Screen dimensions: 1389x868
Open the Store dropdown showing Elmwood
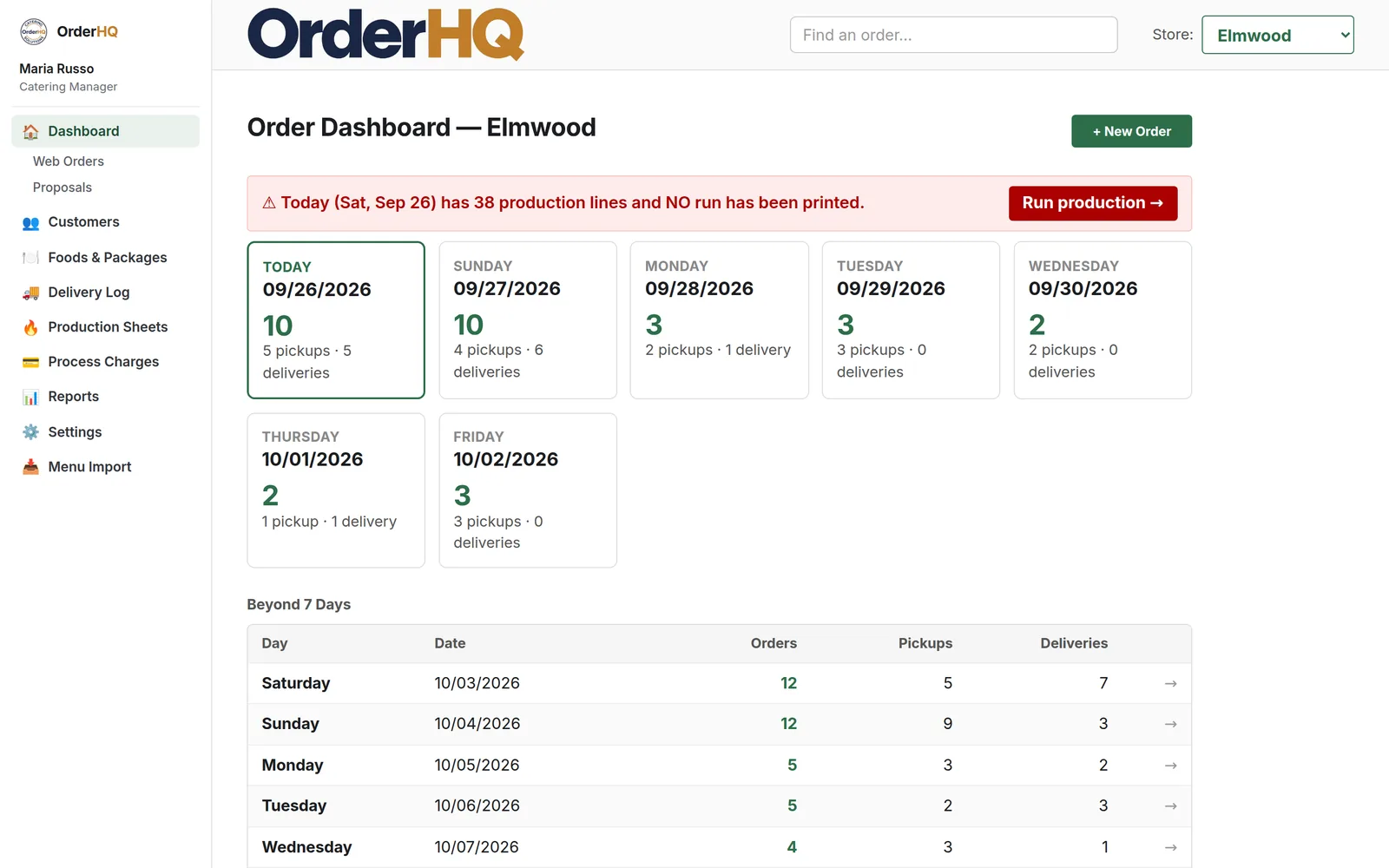(x=1277, y=35)
